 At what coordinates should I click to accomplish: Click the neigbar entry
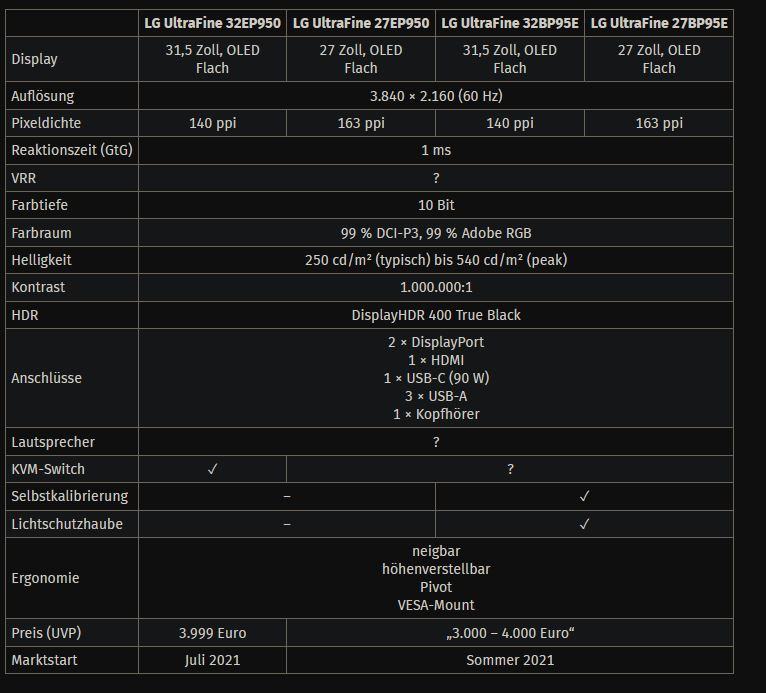[x=436, y=551]
